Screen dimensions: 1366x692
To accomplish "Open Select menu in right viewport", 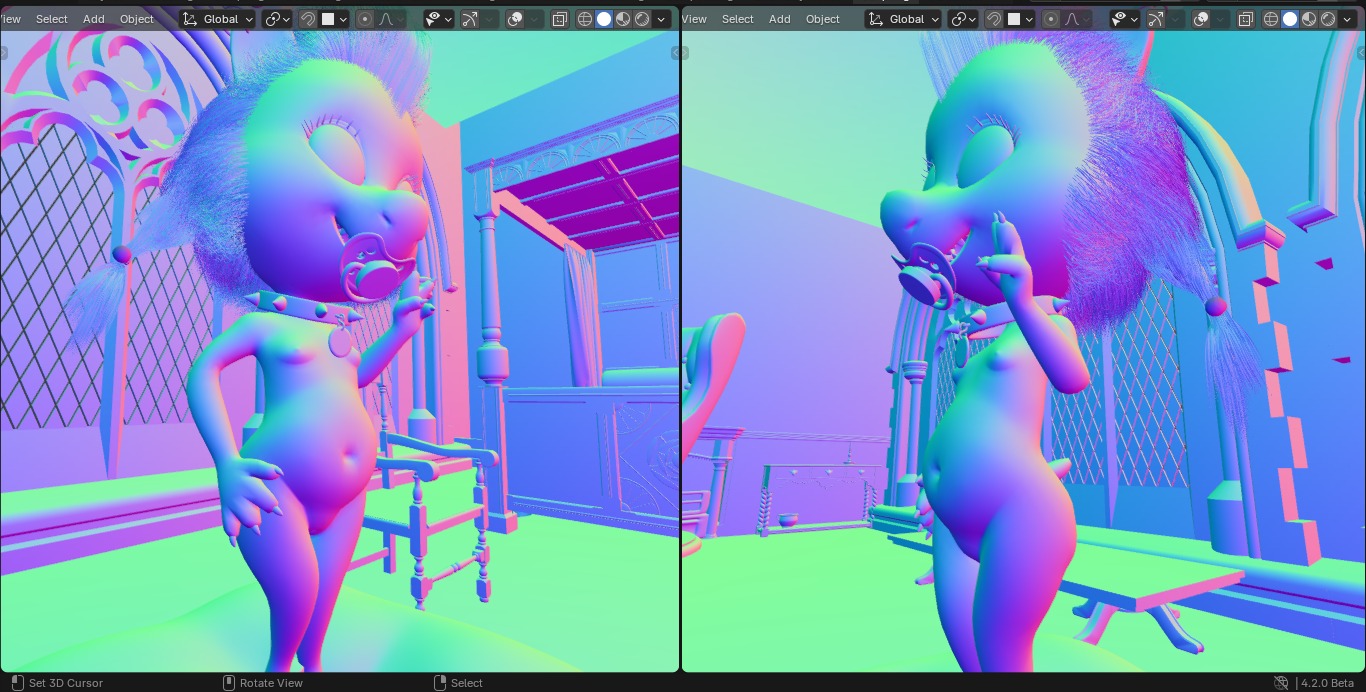I will 738,19.
